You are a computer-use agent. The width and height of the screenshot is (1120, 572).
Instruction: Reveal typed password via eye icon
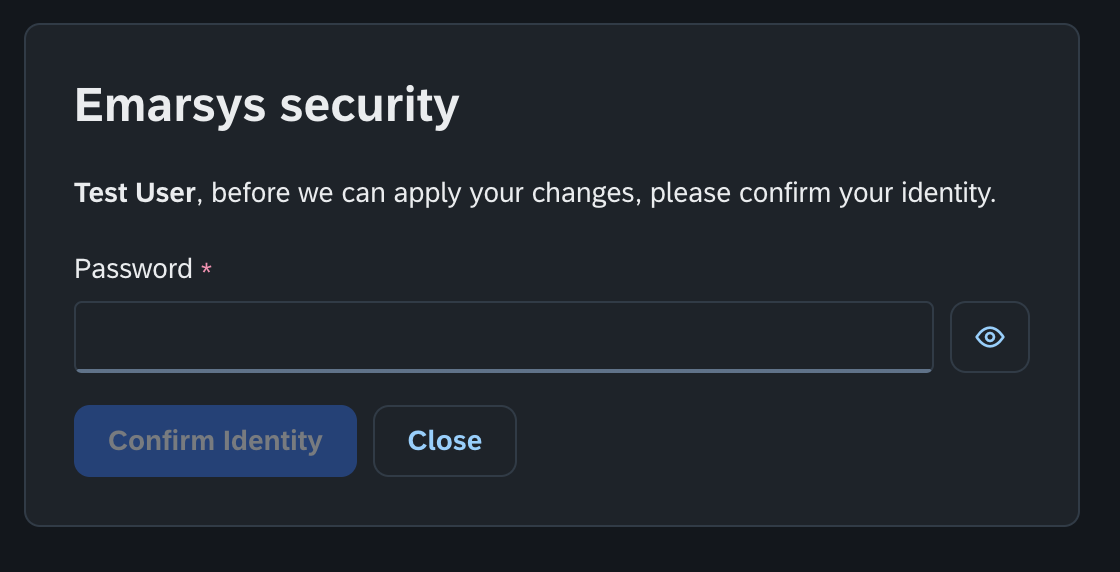tap(989, 337)
